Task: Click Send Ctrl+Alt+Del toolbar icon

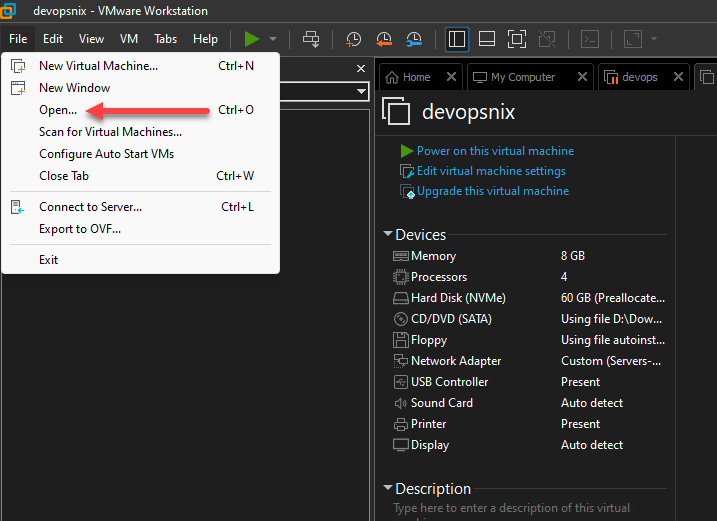Action: click(311, 39)
